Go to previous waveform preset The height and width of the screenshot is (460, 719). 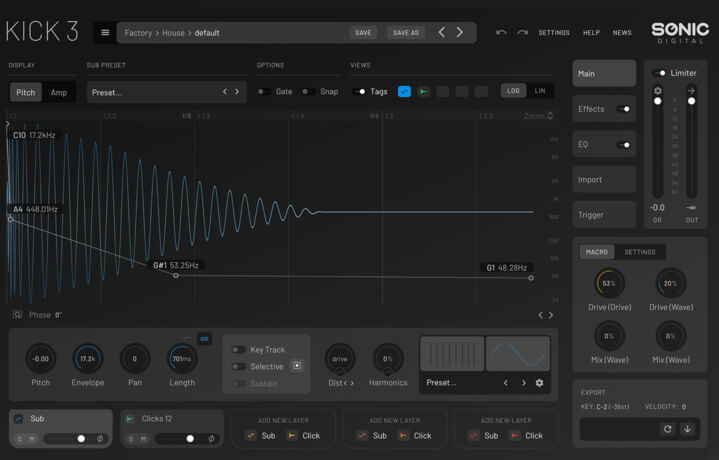[506, 382]
